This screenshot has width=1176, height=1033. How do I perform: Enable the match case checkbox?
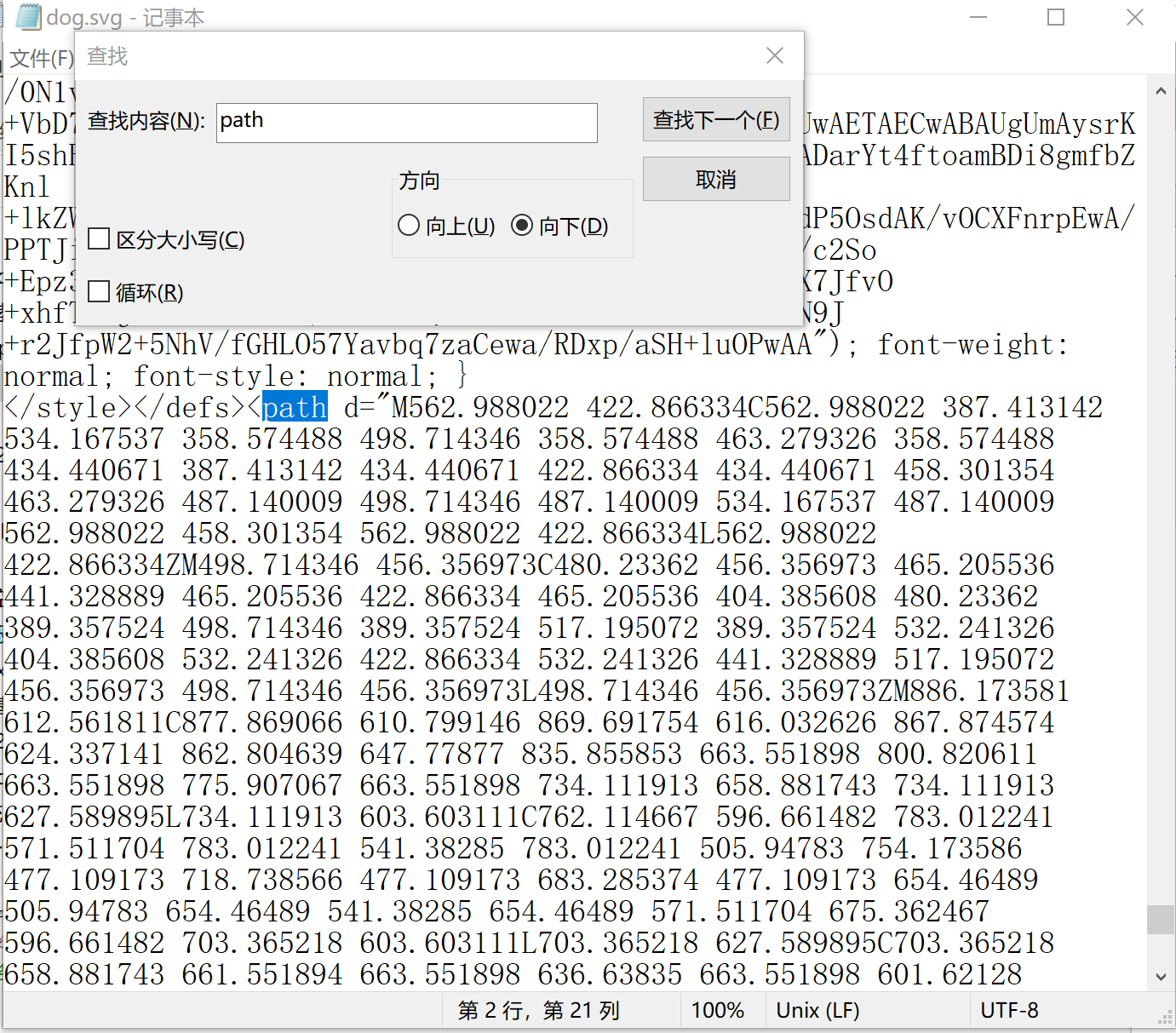pos(99,238)
